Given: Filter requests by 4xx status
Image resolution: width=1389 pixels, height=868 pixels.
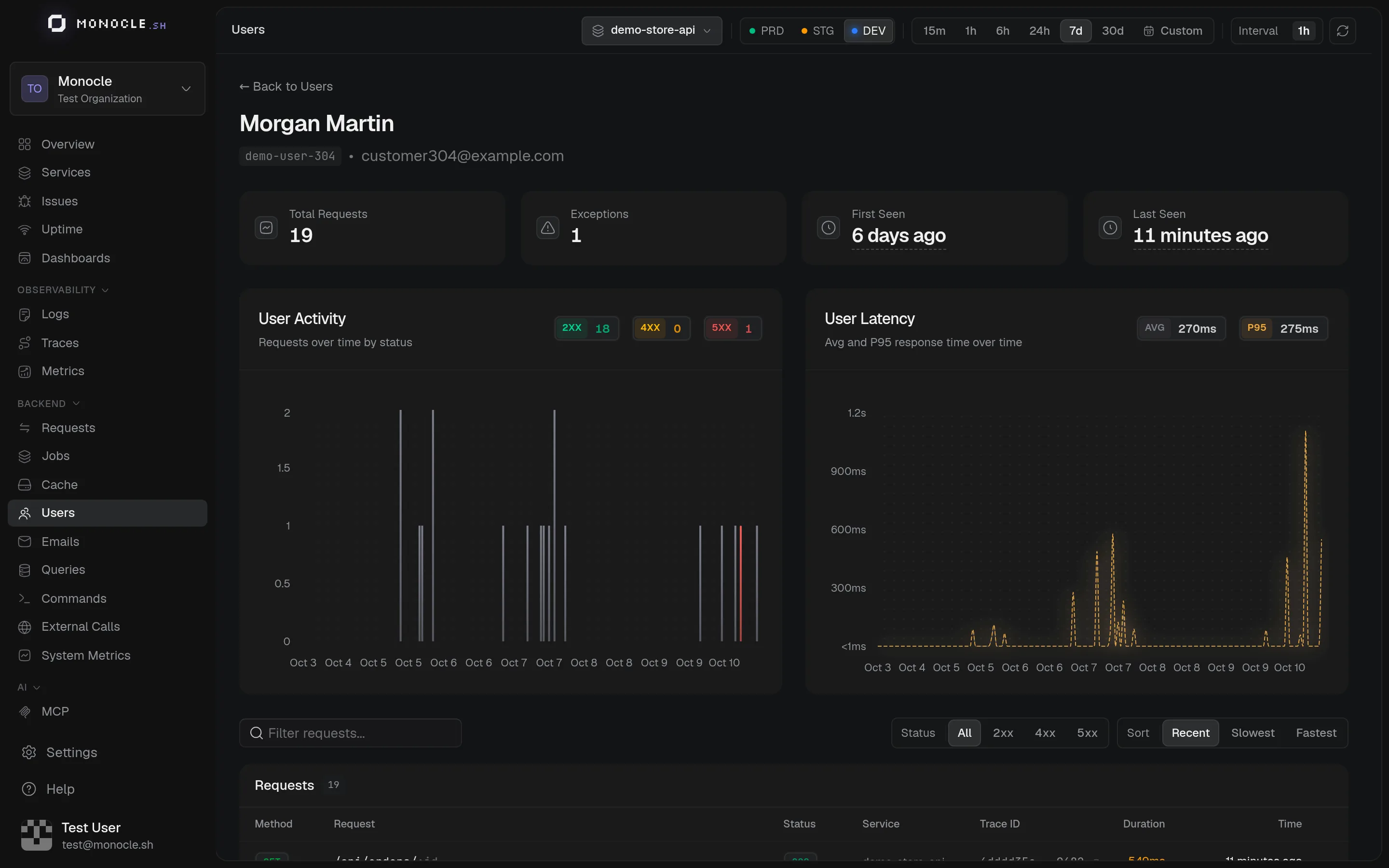Looking at the screenshot, I should coord(1045,733).
